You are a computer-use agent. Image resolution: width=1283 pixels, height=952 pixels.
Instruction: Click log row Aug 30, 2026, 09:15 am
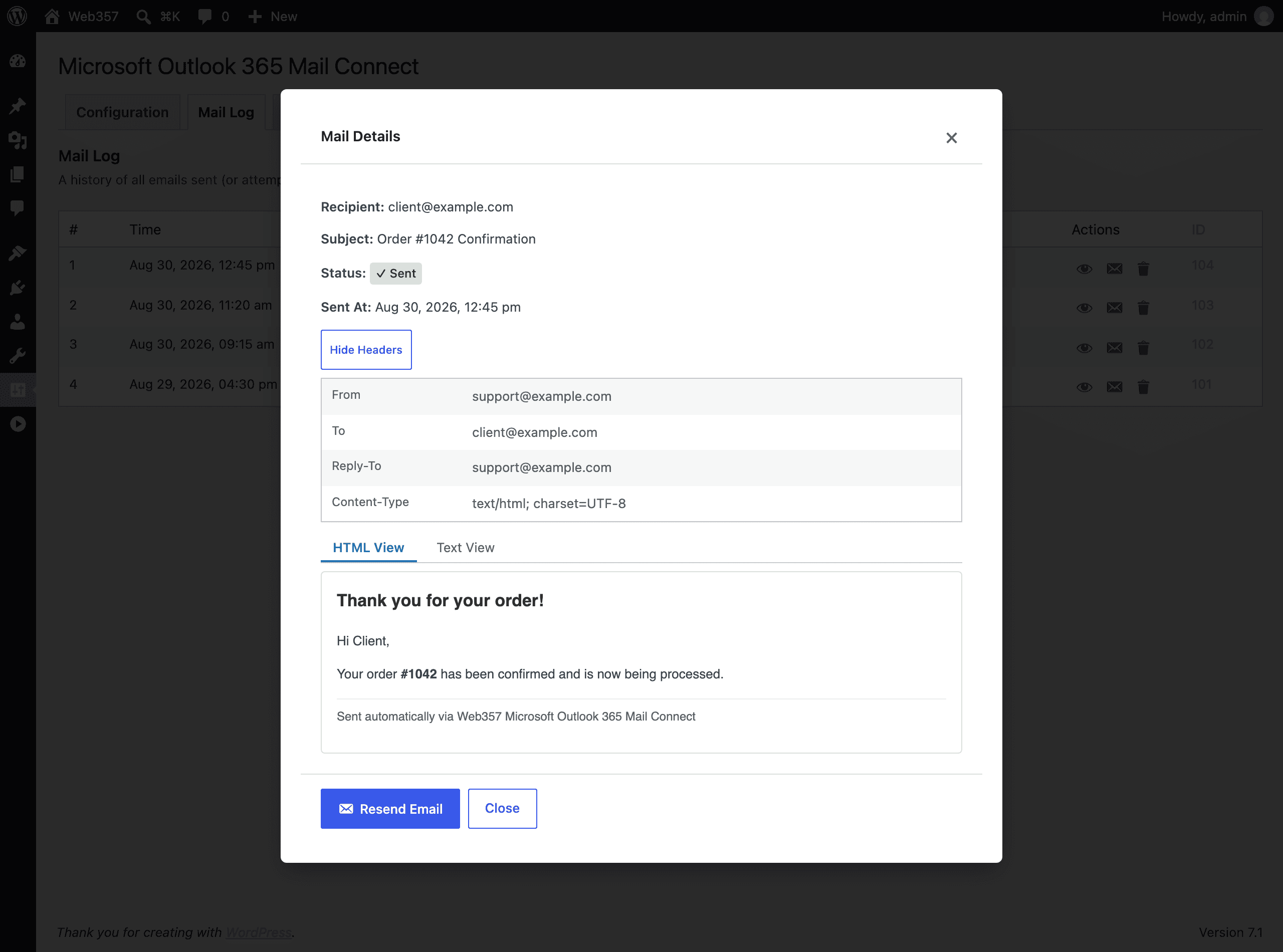pos(202,344)
